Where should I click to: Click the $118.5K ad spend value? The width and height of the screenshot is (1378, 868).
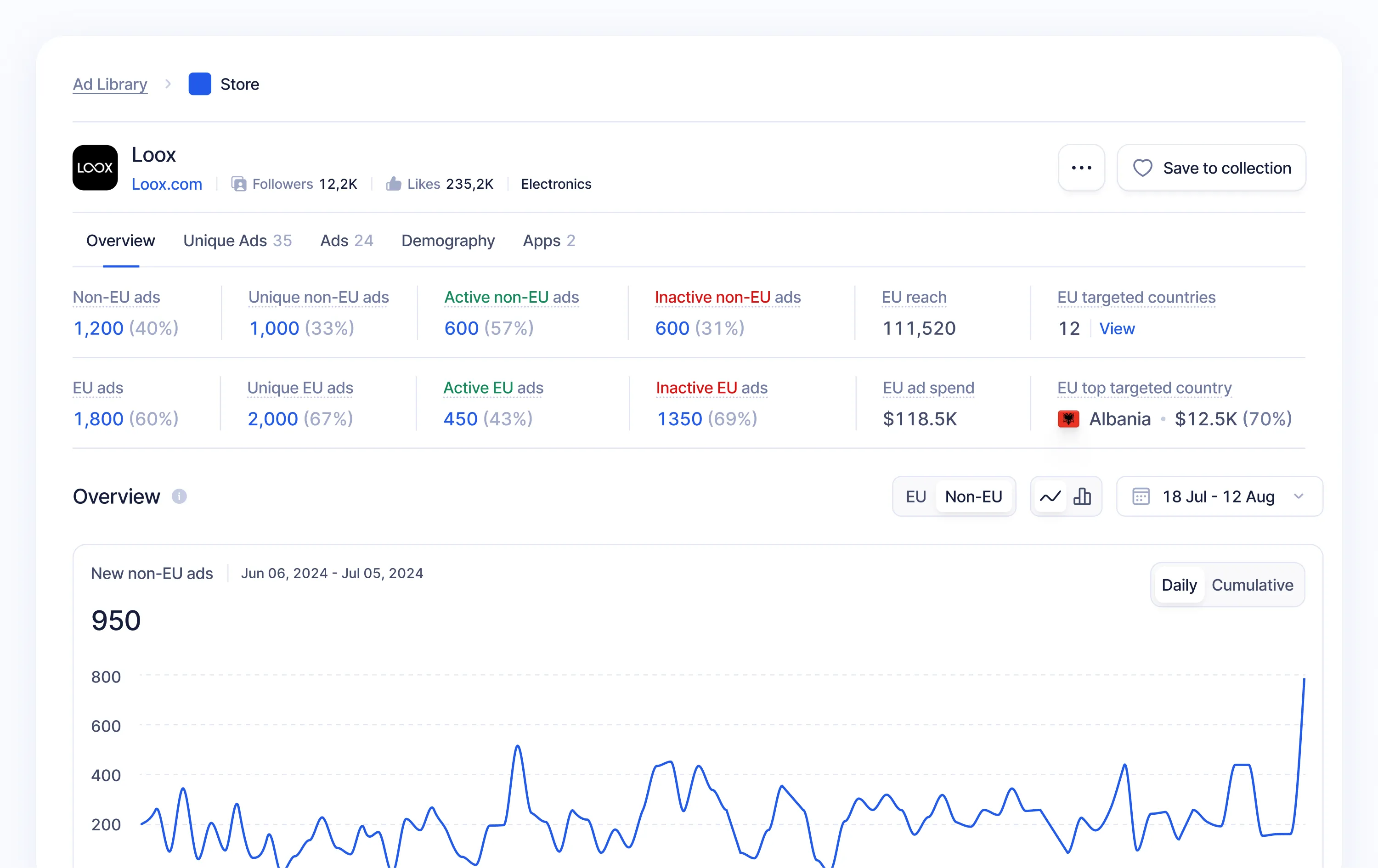coord(920,418)
